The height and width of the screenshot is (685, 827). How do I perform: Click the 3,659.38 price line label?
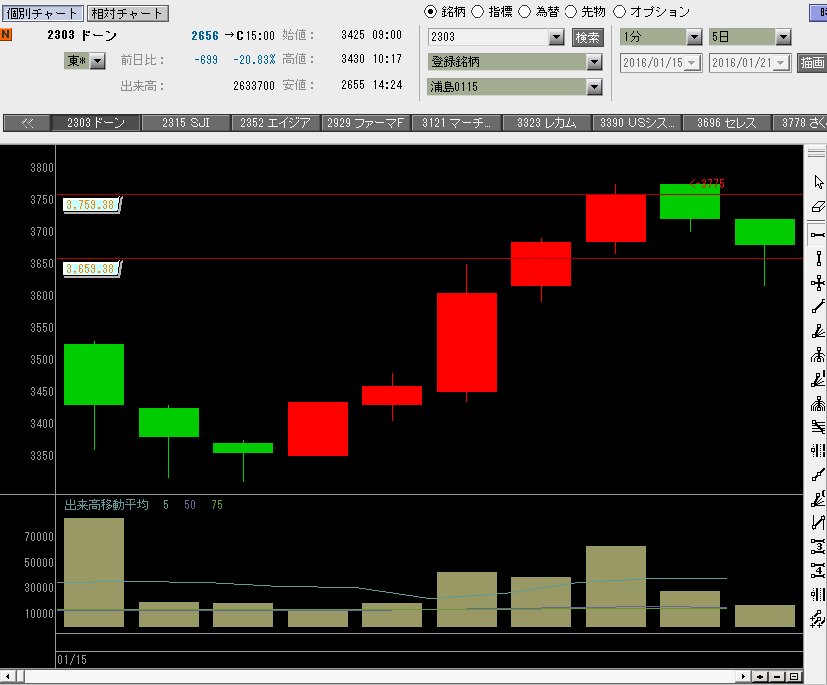(91, 269)
